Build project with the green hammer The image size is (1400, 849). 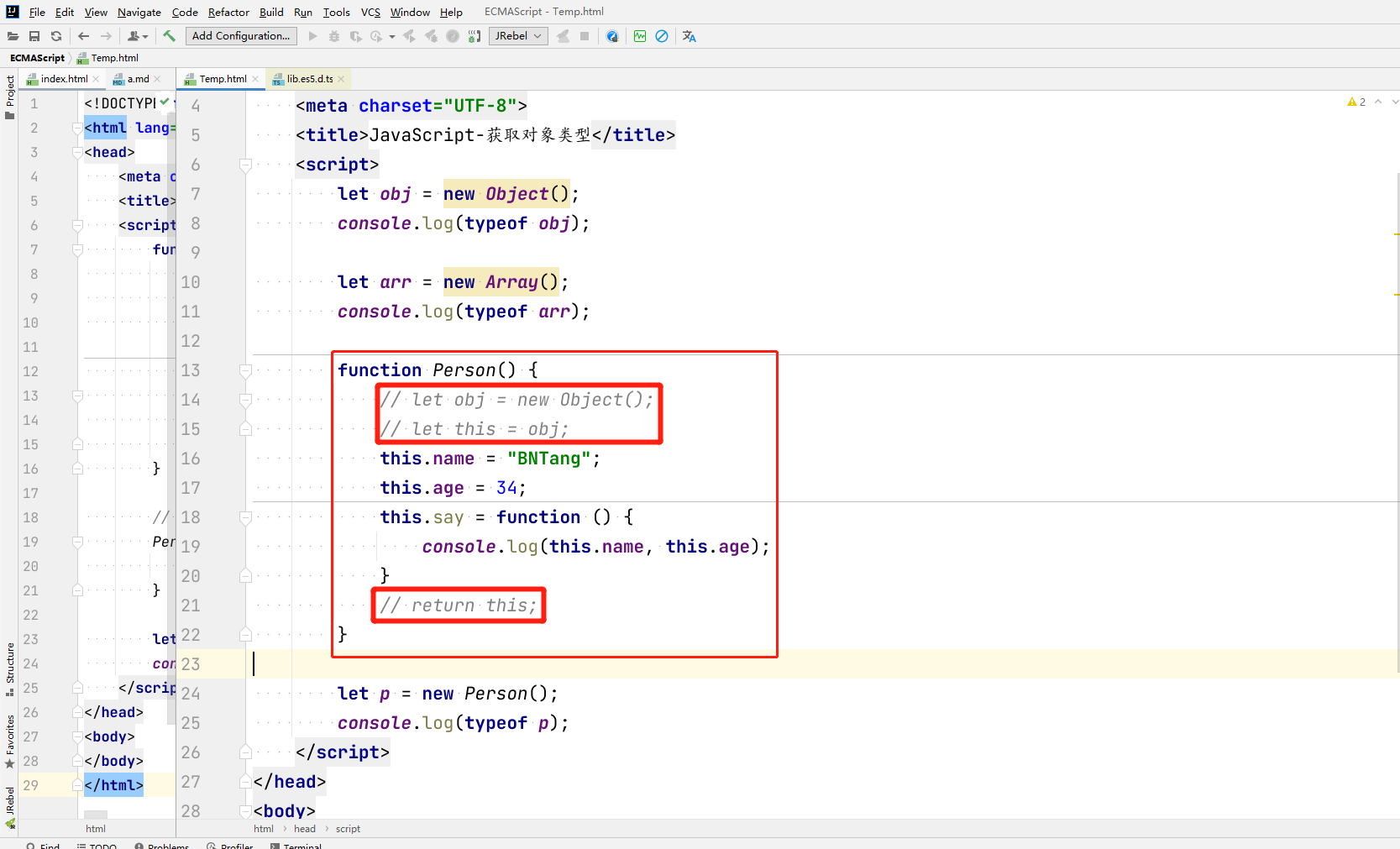pos(169,36)
